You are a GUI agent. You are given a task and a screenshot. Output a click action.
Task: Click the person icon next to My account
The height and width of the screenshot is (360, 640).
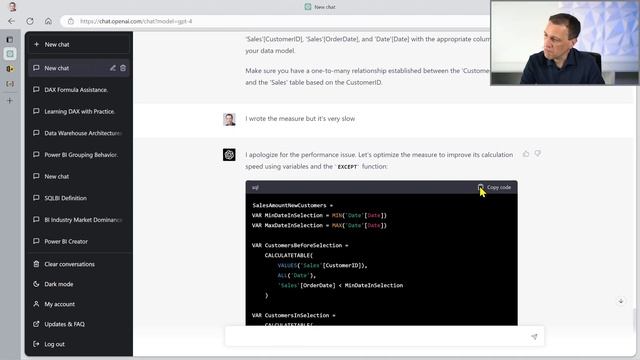coord(36,304)
